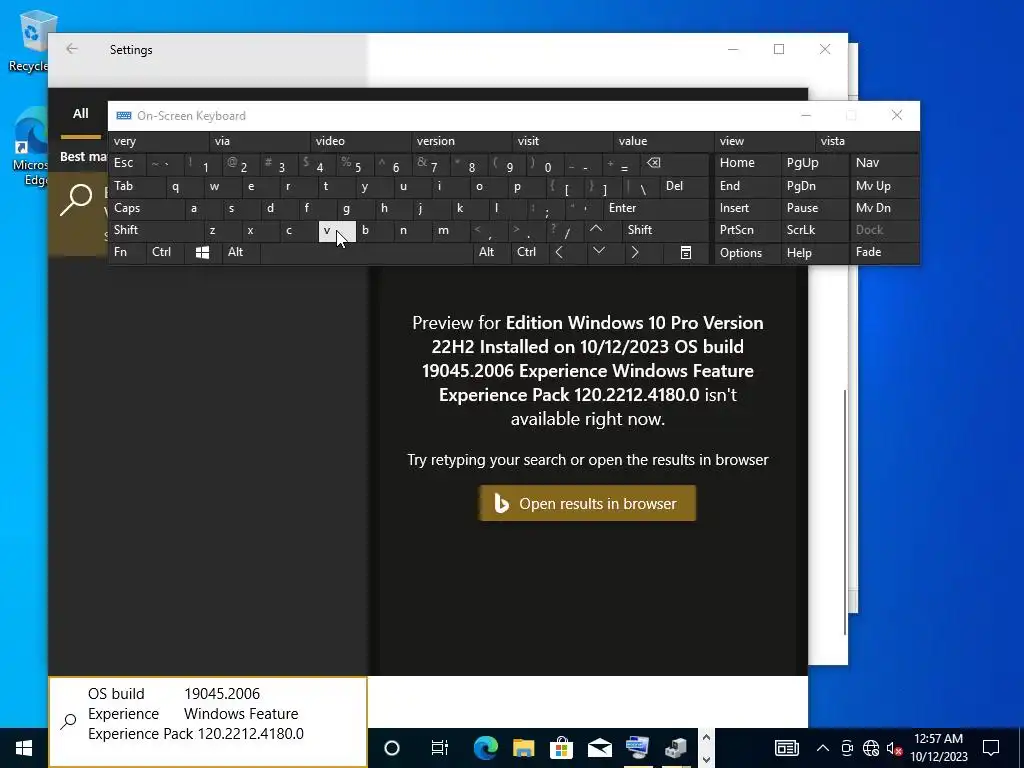1024x768 pixels.
Task: Toggle the right Ctrl key
Action: (530, 252)
